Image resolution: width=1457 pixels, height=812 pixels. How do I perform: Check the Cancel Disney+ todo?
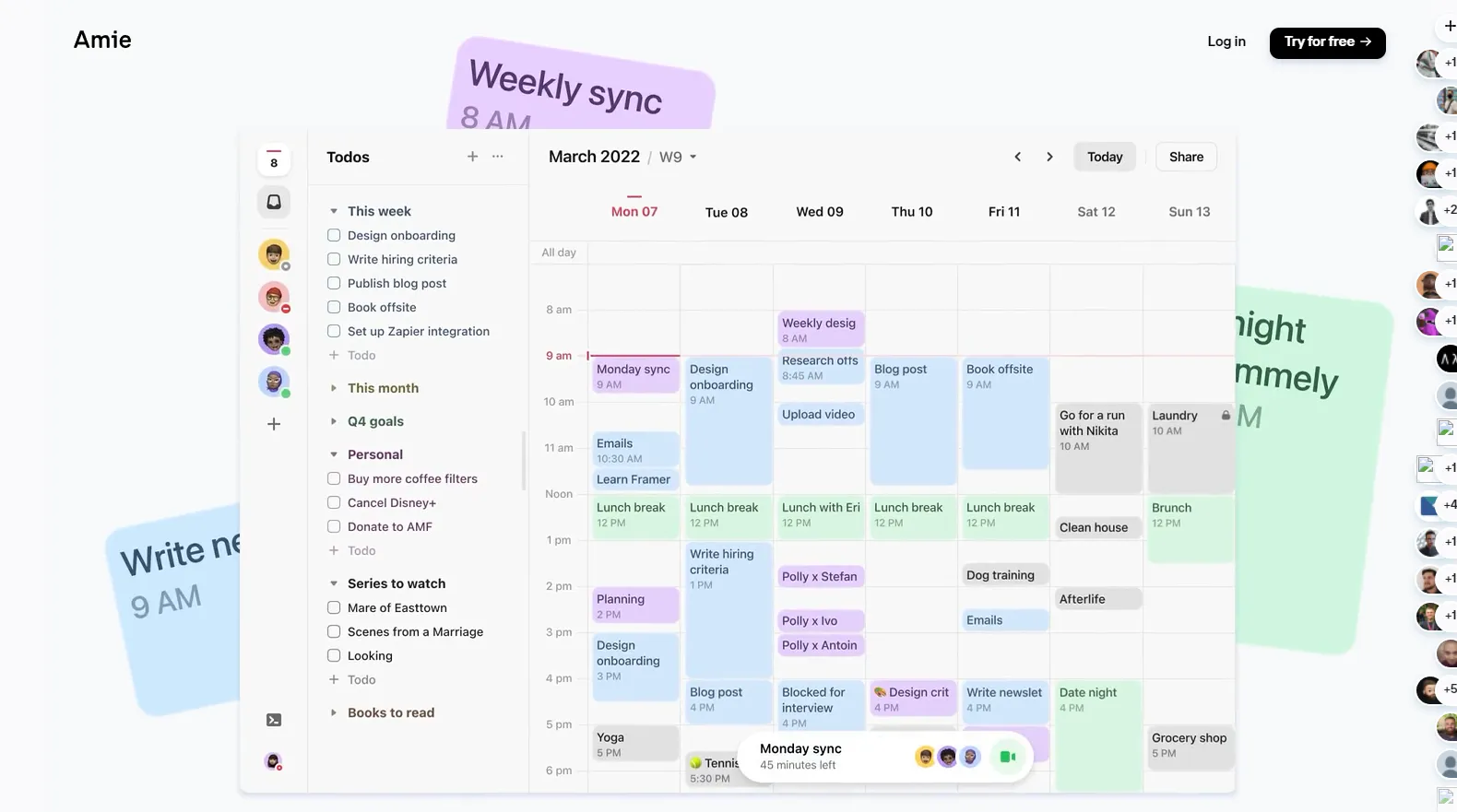[334, 502]
